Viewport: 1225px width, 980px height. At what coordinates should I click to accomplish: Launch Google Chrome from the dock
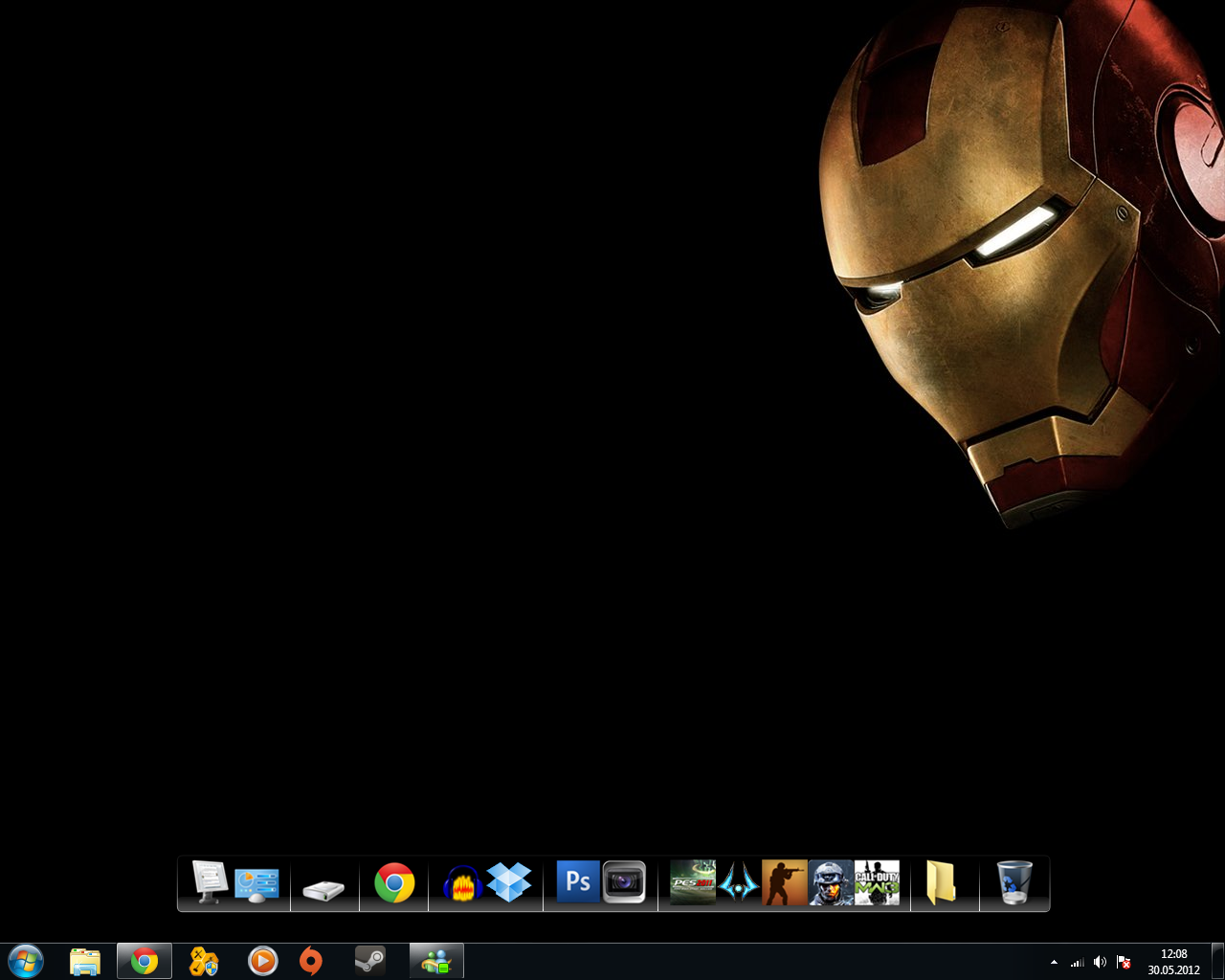click(394, 882)
